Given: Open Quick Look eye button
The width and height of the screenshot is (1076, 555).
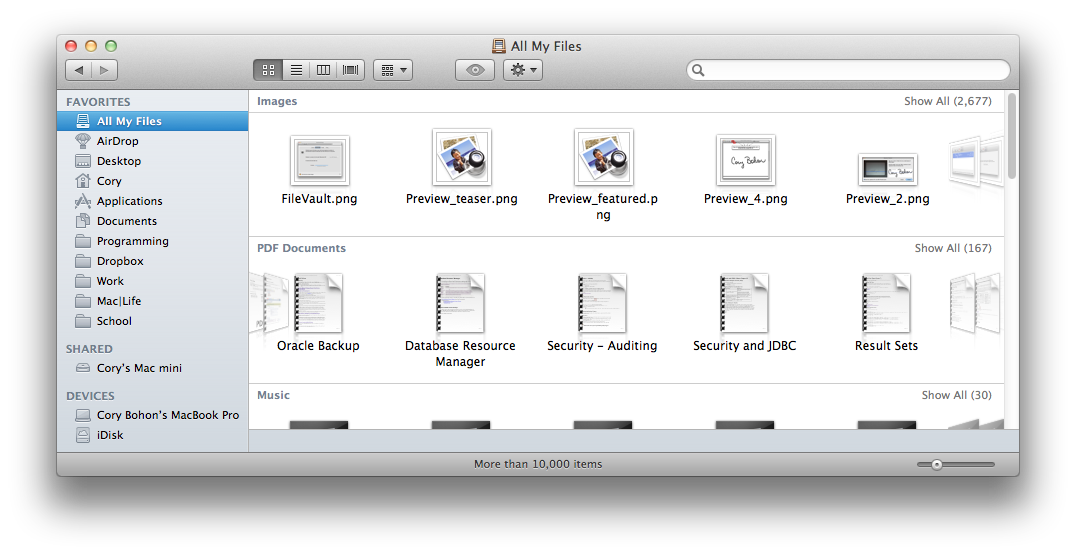Looking at the screenshot, I should click(475, 70).
